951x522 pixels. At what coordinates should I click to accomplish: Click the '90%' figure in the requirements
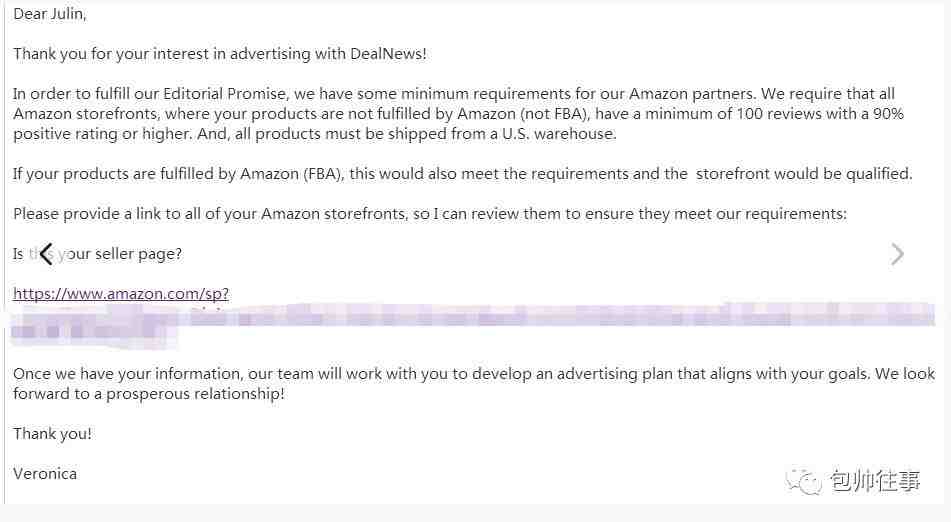889,114
